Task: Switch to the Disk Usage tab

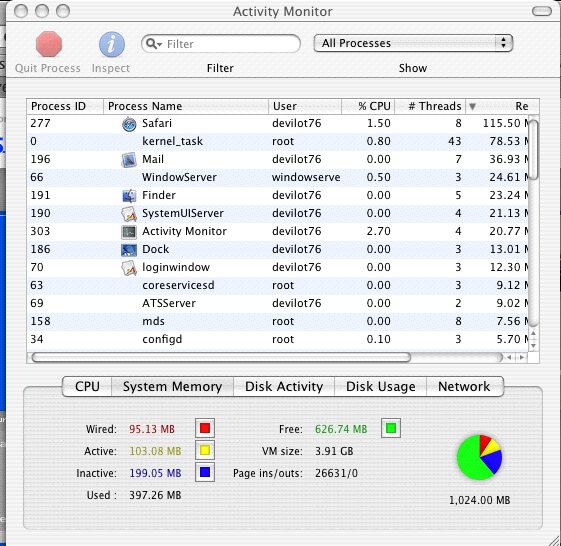Action: [380, 386]
